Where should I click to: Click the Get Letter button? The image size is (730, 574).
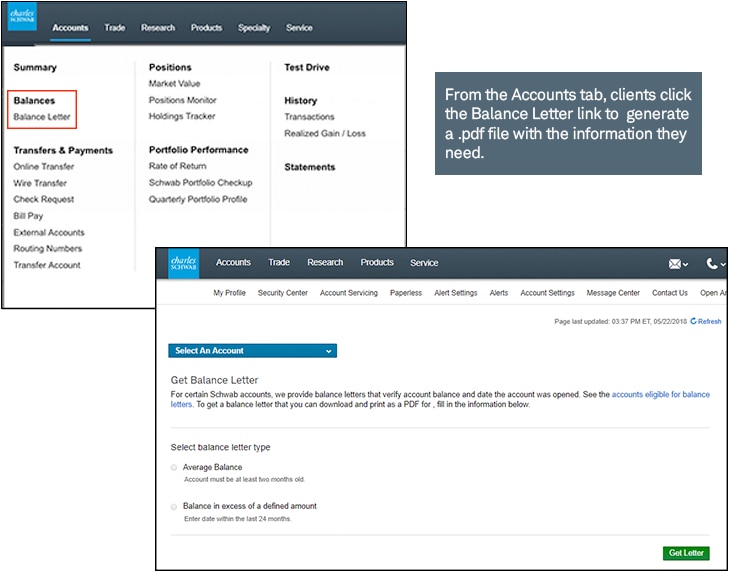[x=686, y=553]
